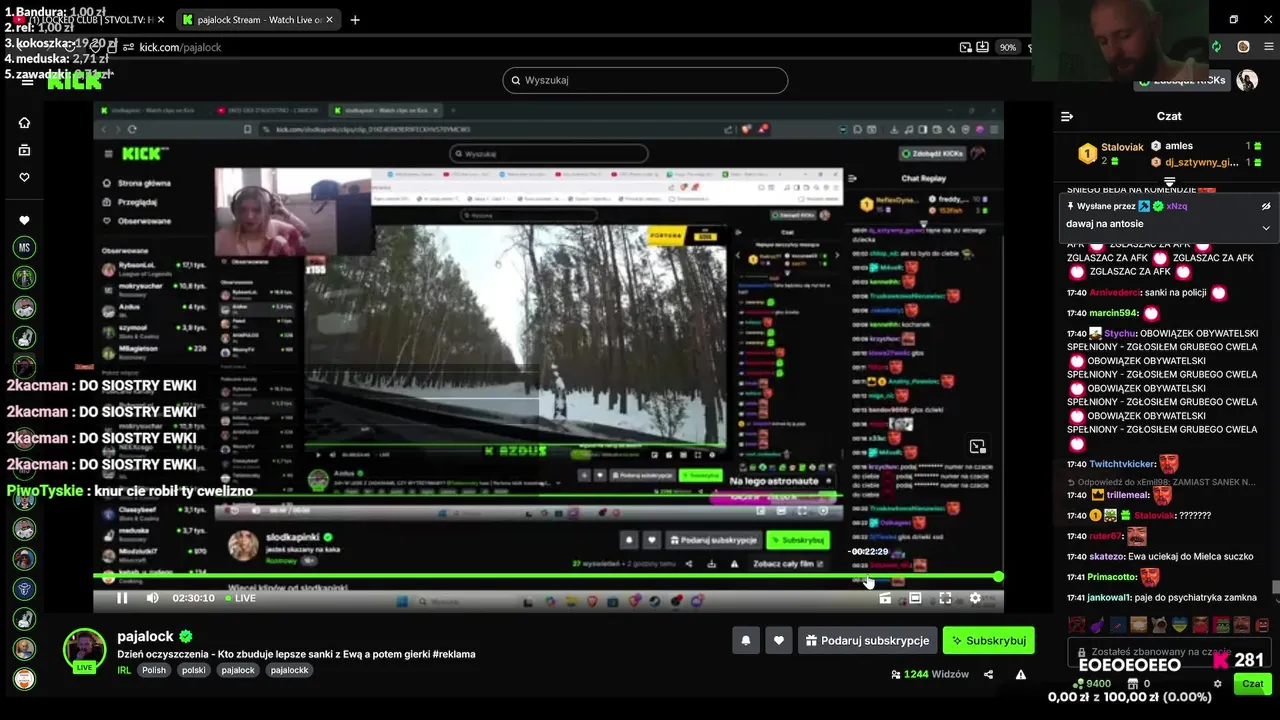Click the xNzq pinned message sender
The width and height of the screenshot is (1280, 720).
point(1177,206)
